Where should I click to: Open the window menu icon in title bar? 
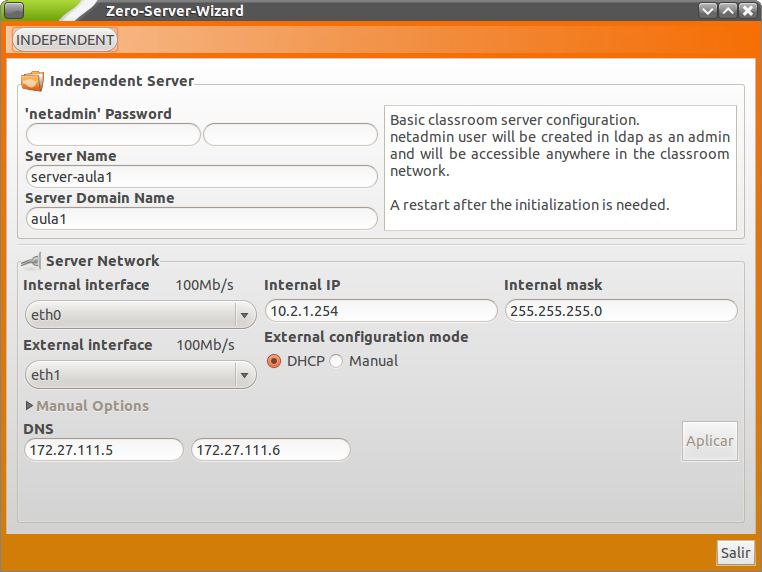pos(13,10)
